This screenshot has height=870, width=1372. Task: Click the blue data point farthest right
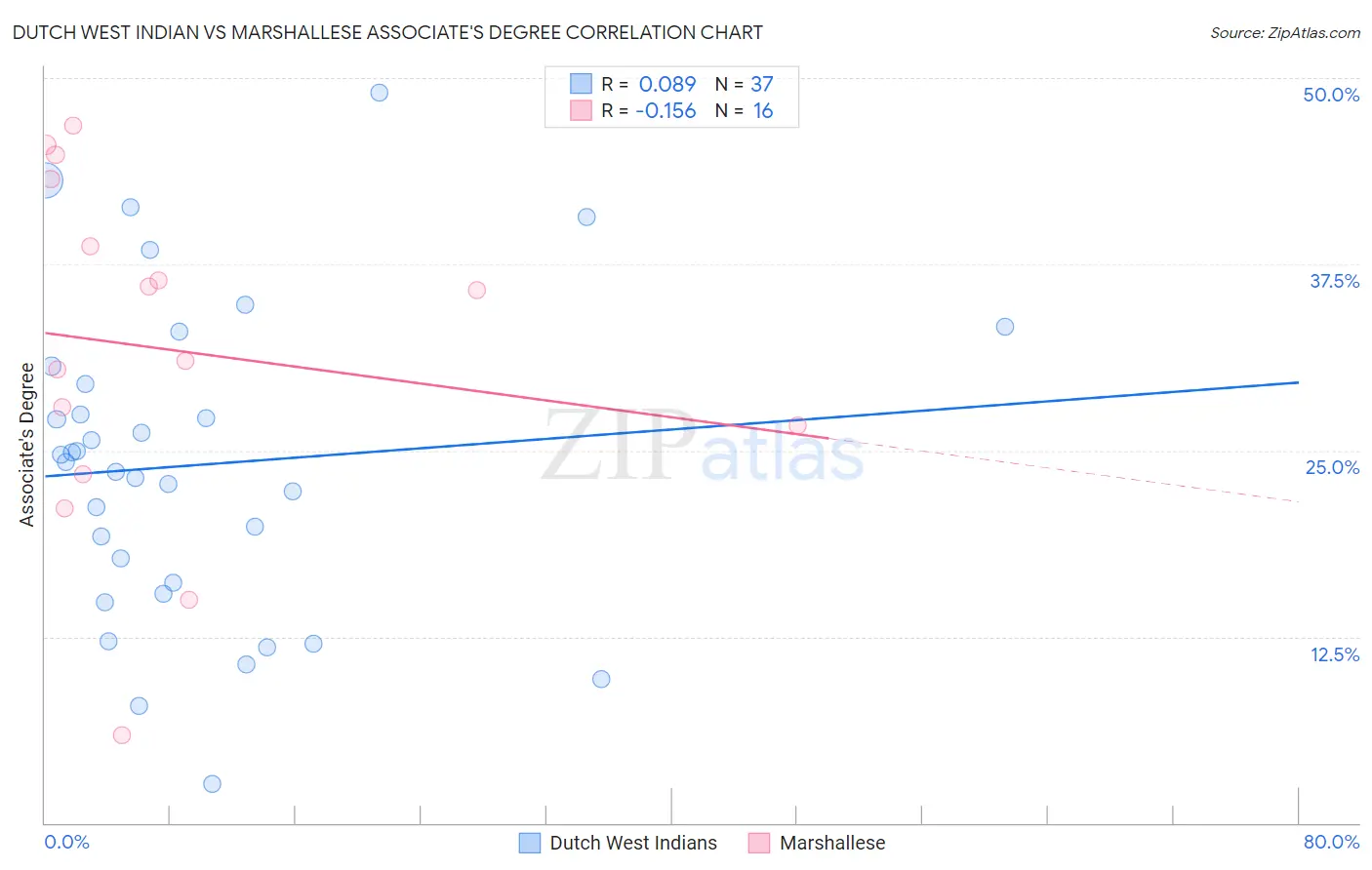tap(1005, 327)
